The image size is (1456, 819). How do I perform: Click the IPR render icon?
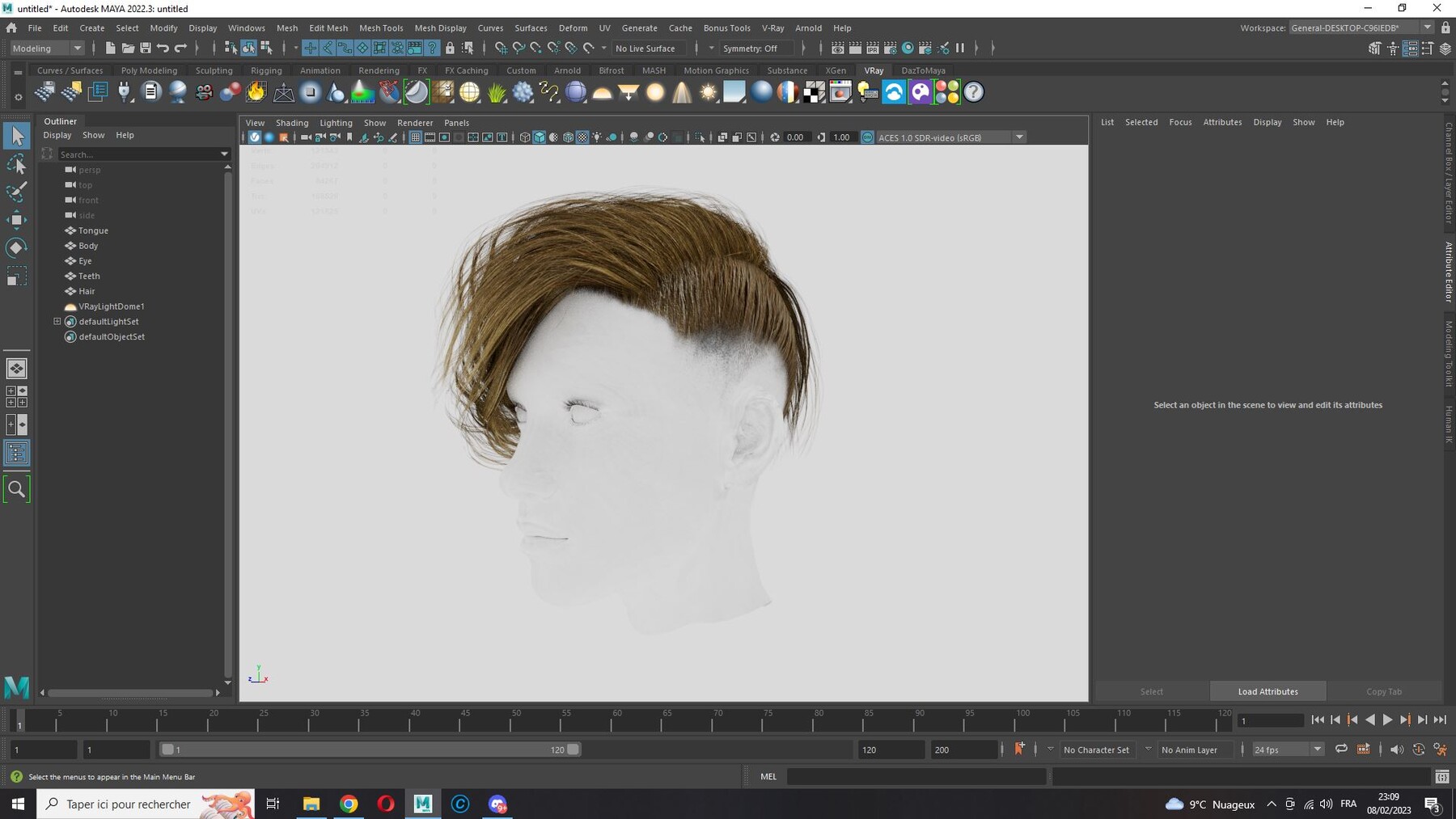click(x=873, y=49)
